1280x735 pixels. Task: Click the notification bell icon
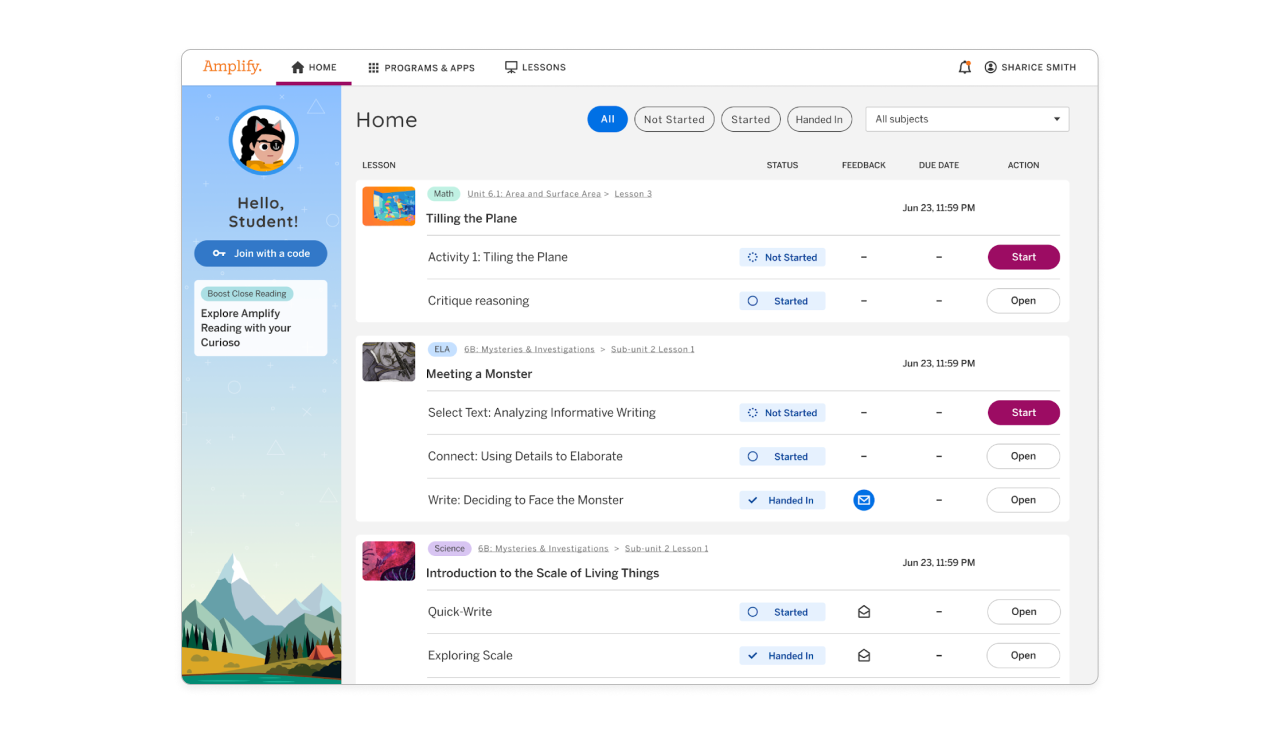tap(964, 67)
